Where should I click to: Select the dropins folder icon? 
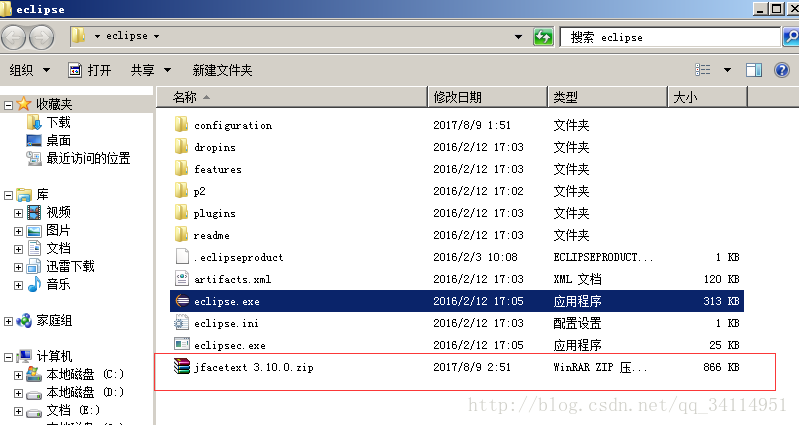(x=181, y=146)
